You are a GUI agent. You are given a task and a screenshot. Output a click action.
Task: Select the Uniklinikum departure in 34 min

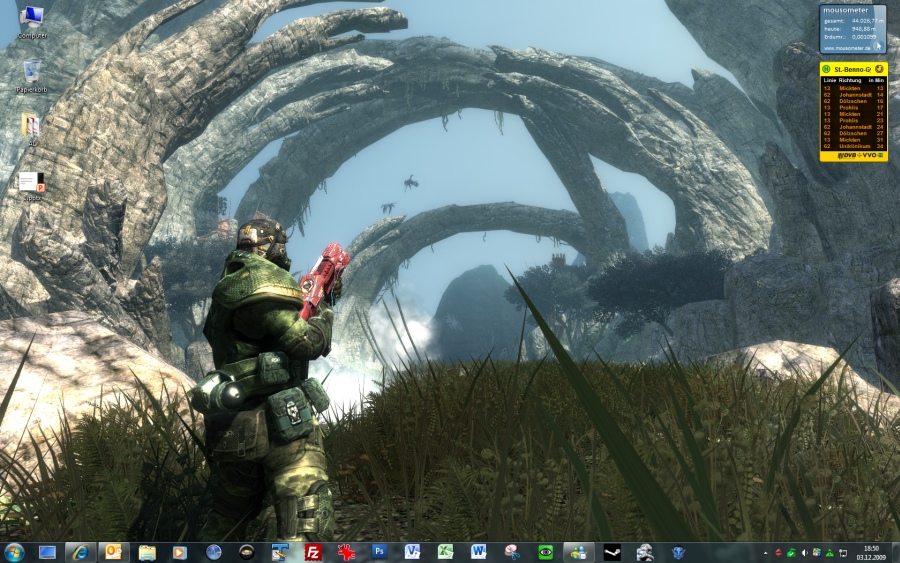[854, 146]
